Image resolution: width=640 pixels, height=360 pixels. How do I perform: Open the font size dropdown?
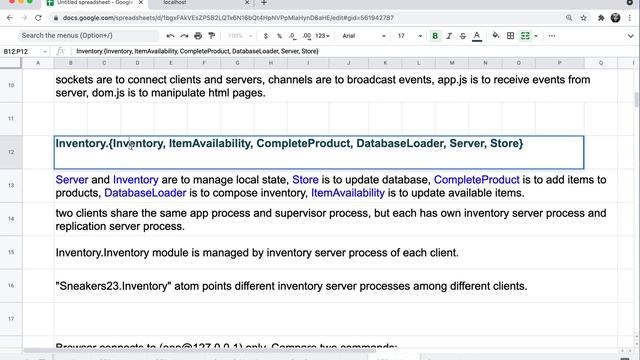409,36
